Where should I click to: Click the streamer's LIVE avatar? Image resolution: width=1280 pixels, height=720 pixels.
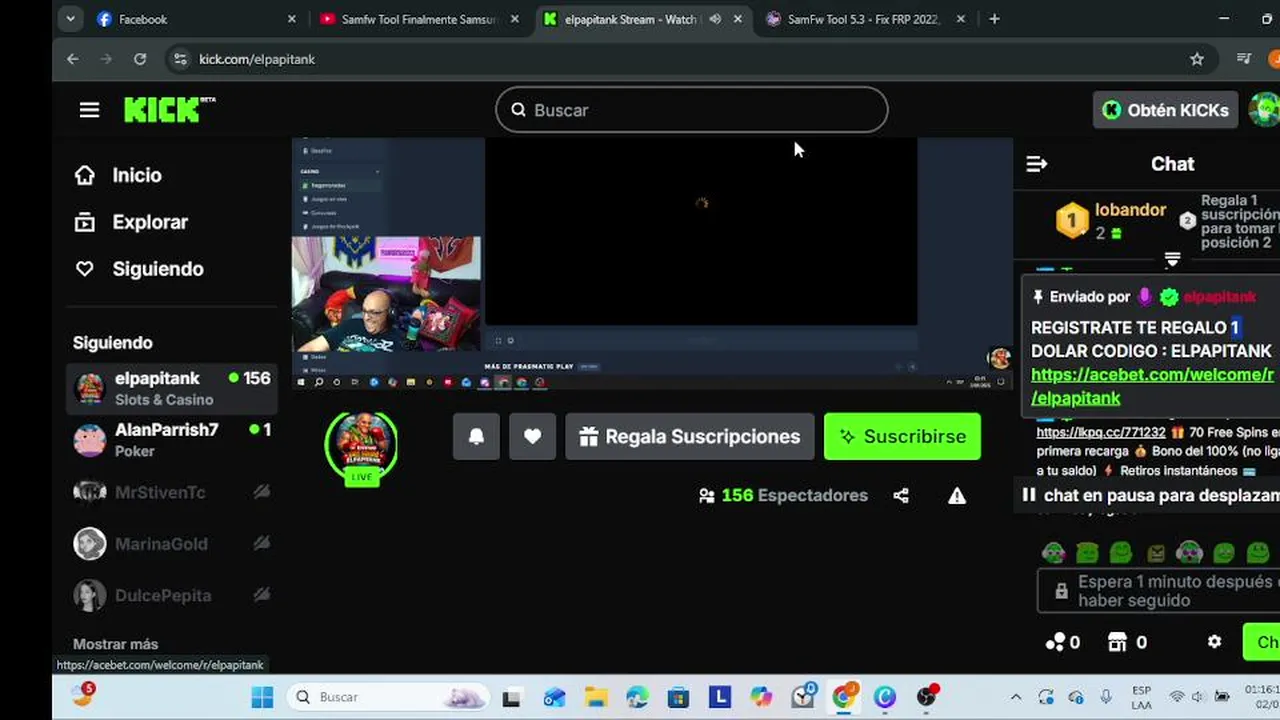361,446
